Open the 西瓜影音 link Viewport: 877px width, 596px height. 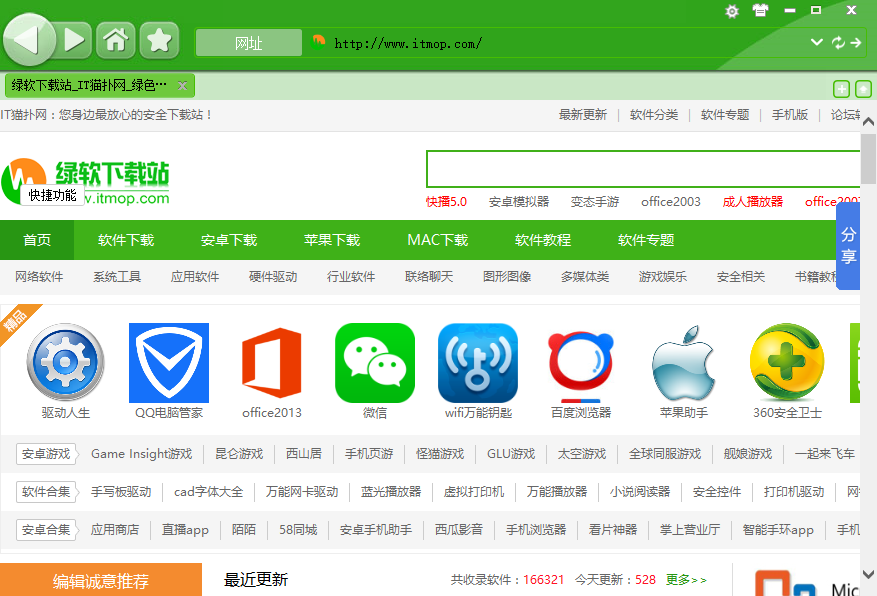[x=459, y=529]
